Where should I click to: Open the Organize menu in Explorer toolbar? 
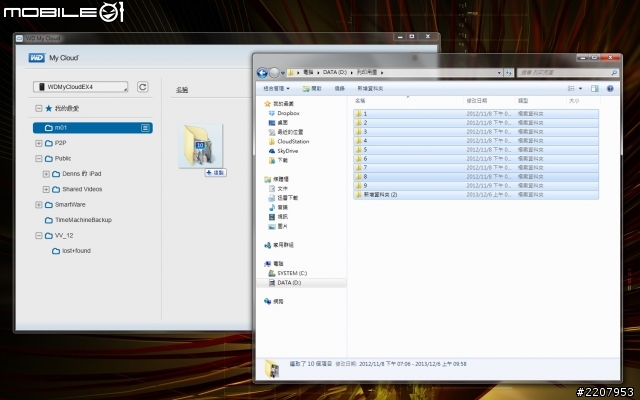click(x=276, y=89)
